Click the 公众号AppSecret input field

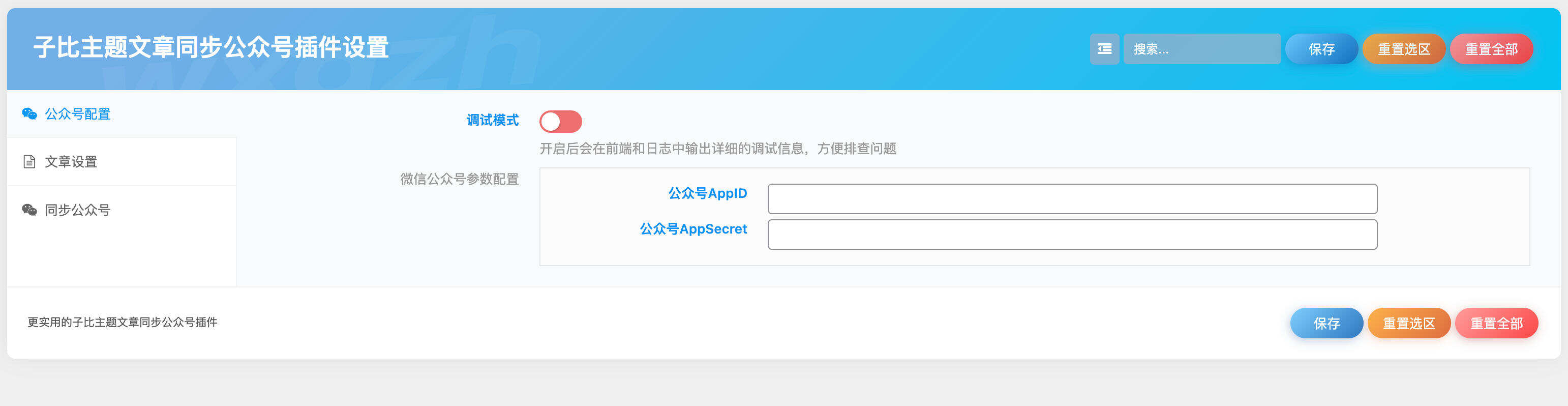(1072, 235)
